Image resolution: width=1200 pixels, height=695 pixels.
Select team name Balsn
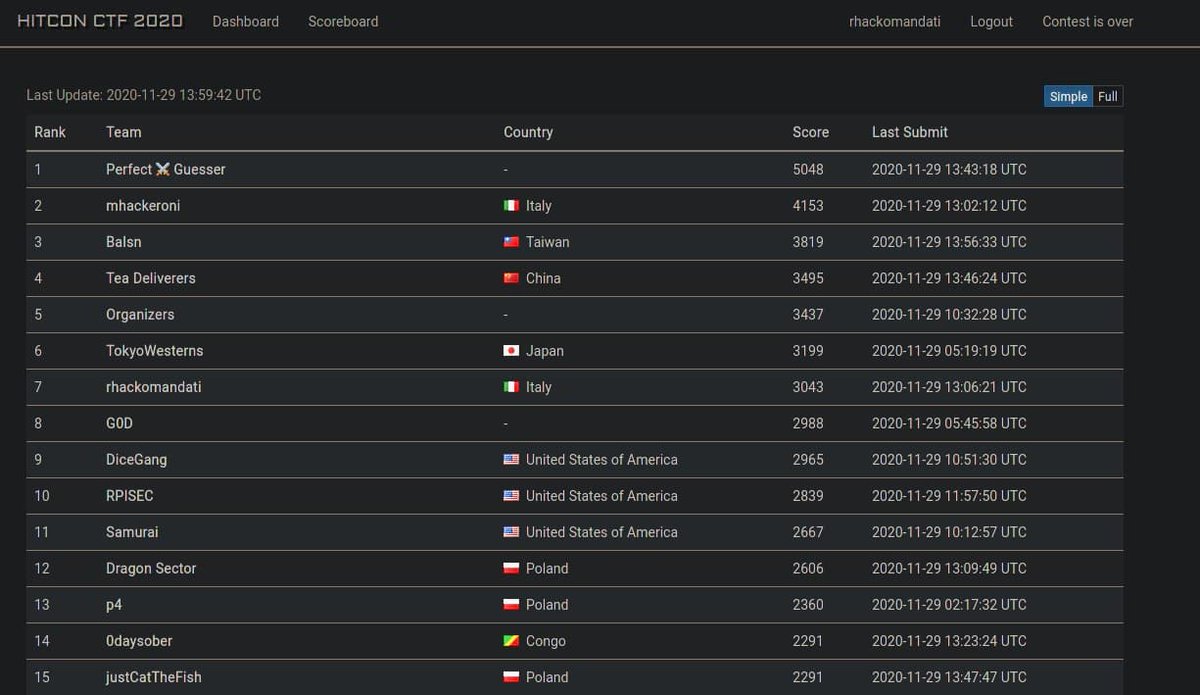(x=125, y=242)
